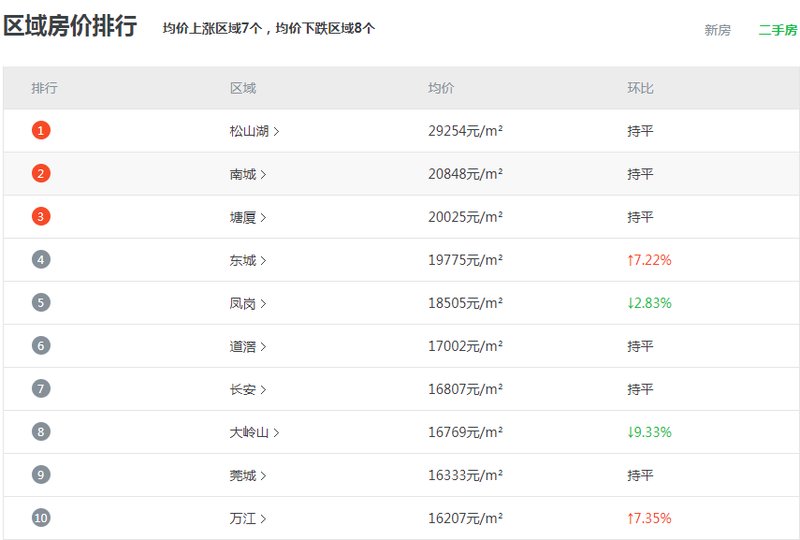800x540 pixels.
Task: Expand the chevron next to 东城
Action: point(263,260)
